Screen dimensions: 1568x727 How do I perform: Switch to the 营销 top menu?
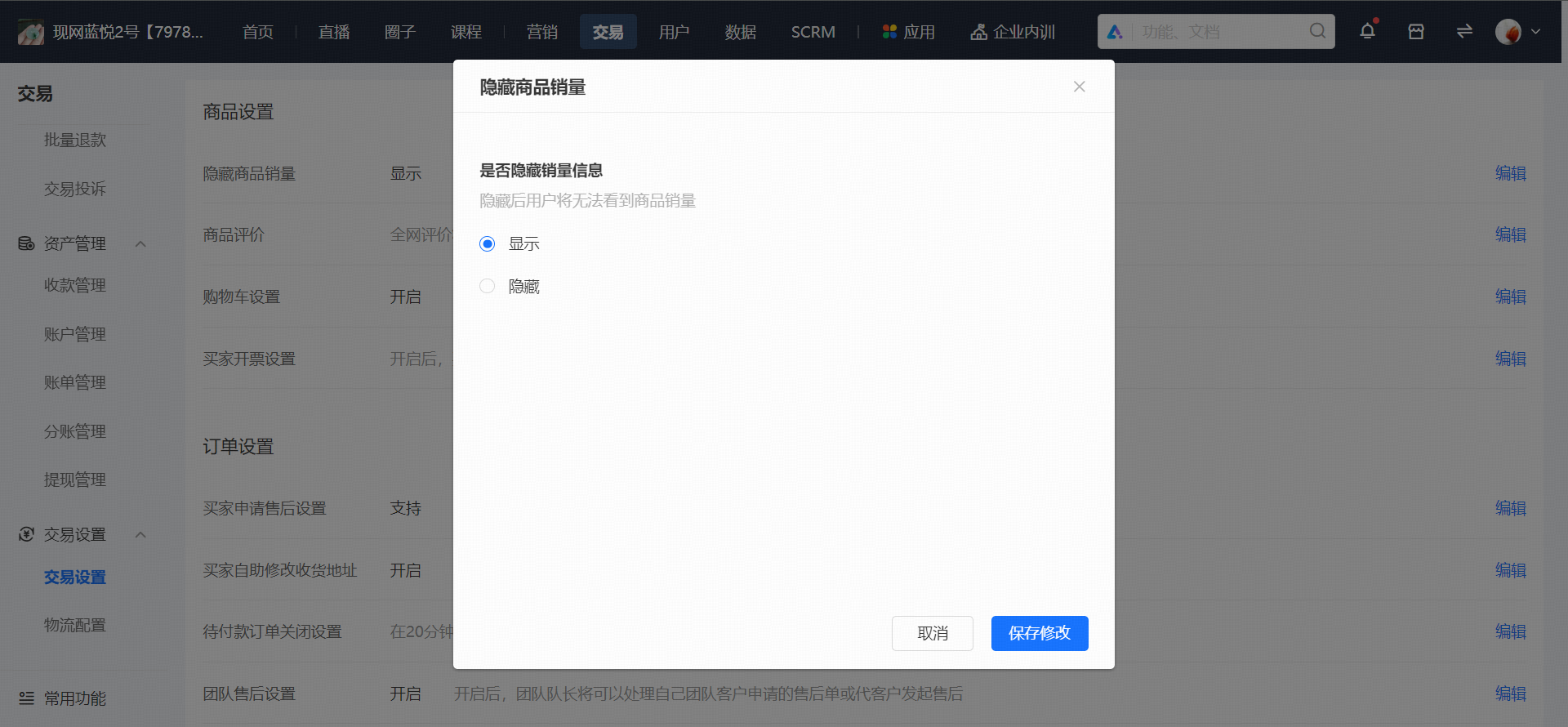pyautogui.click(x=542, y=32)
